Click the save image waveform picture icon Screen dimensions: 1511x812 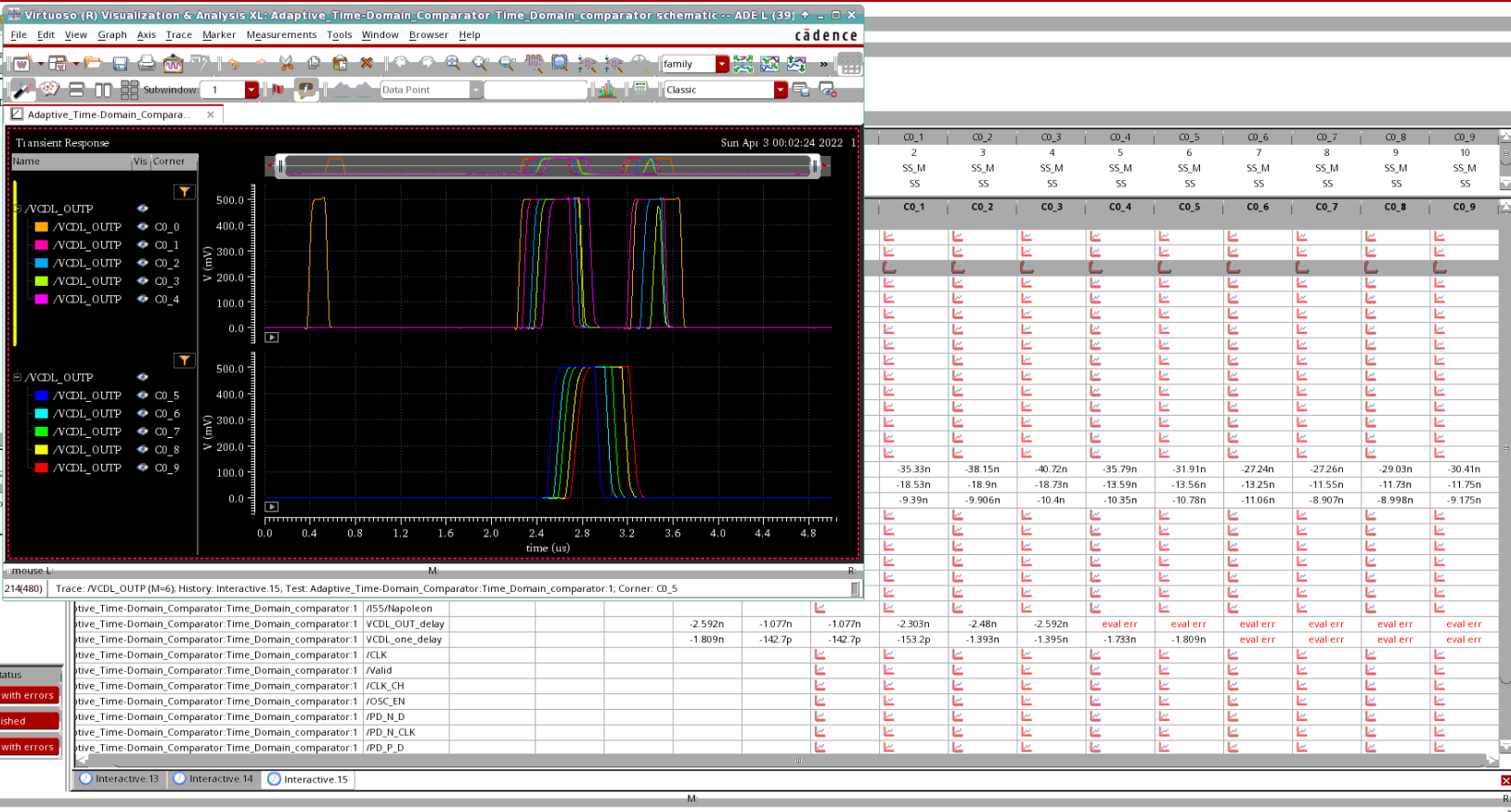(x=173, y=63)
